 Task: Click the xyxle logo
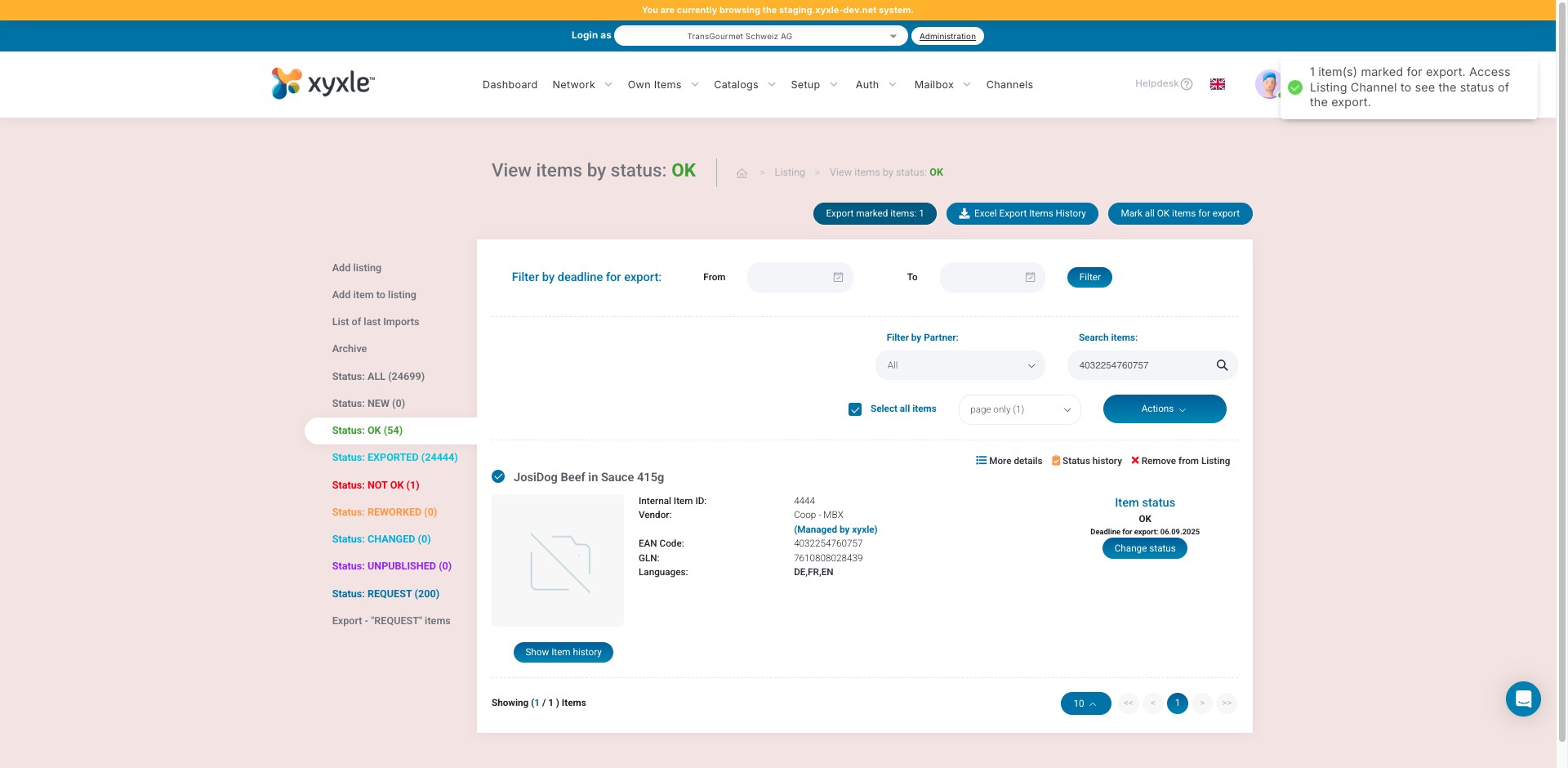click(323, 83)
